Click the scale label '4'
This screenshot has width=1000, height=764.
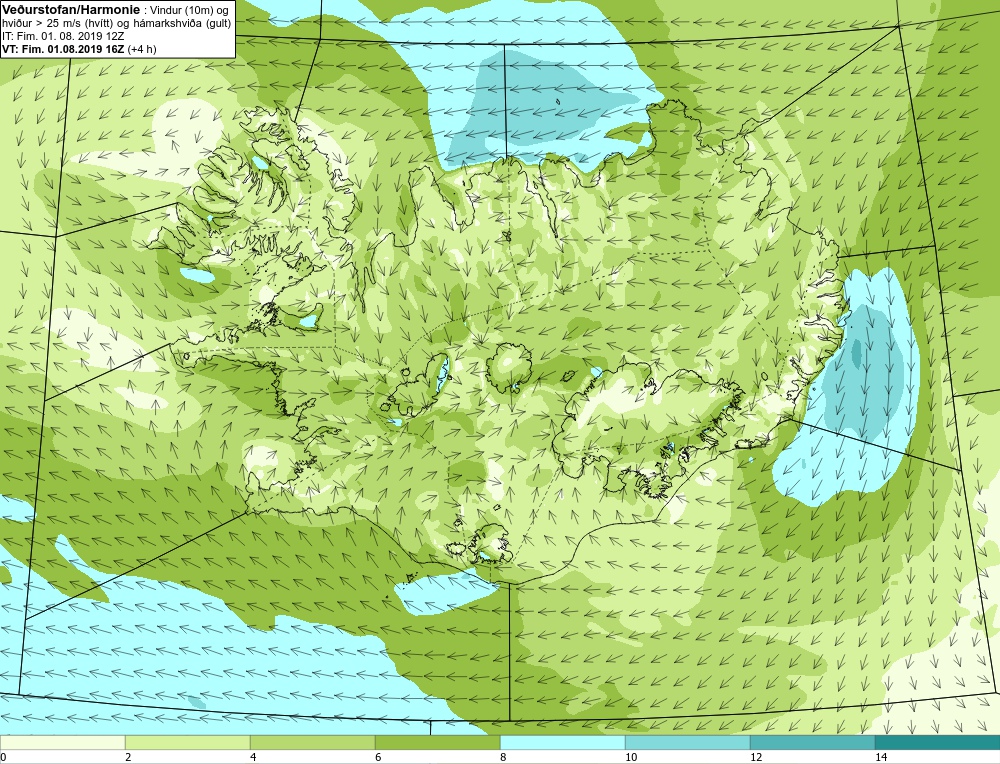(253, 757)
